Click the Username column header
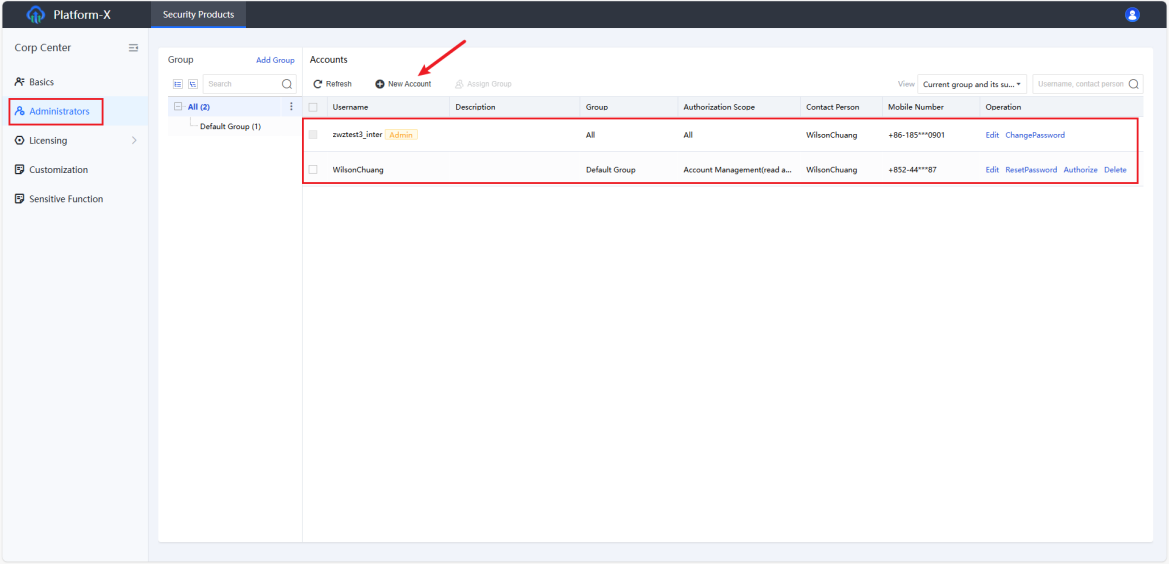Screen dimensions: 1169x564 pyautogui.click(x=350, y=107)
